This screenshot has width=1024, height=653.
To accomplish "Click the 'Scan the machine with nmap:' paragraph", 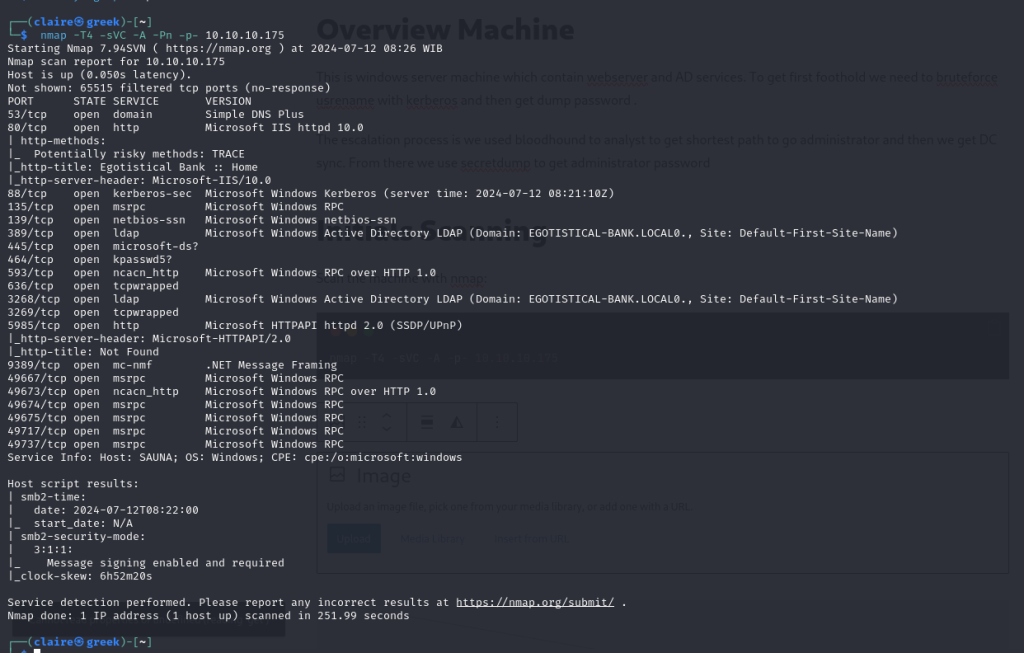I will [402, 279].
